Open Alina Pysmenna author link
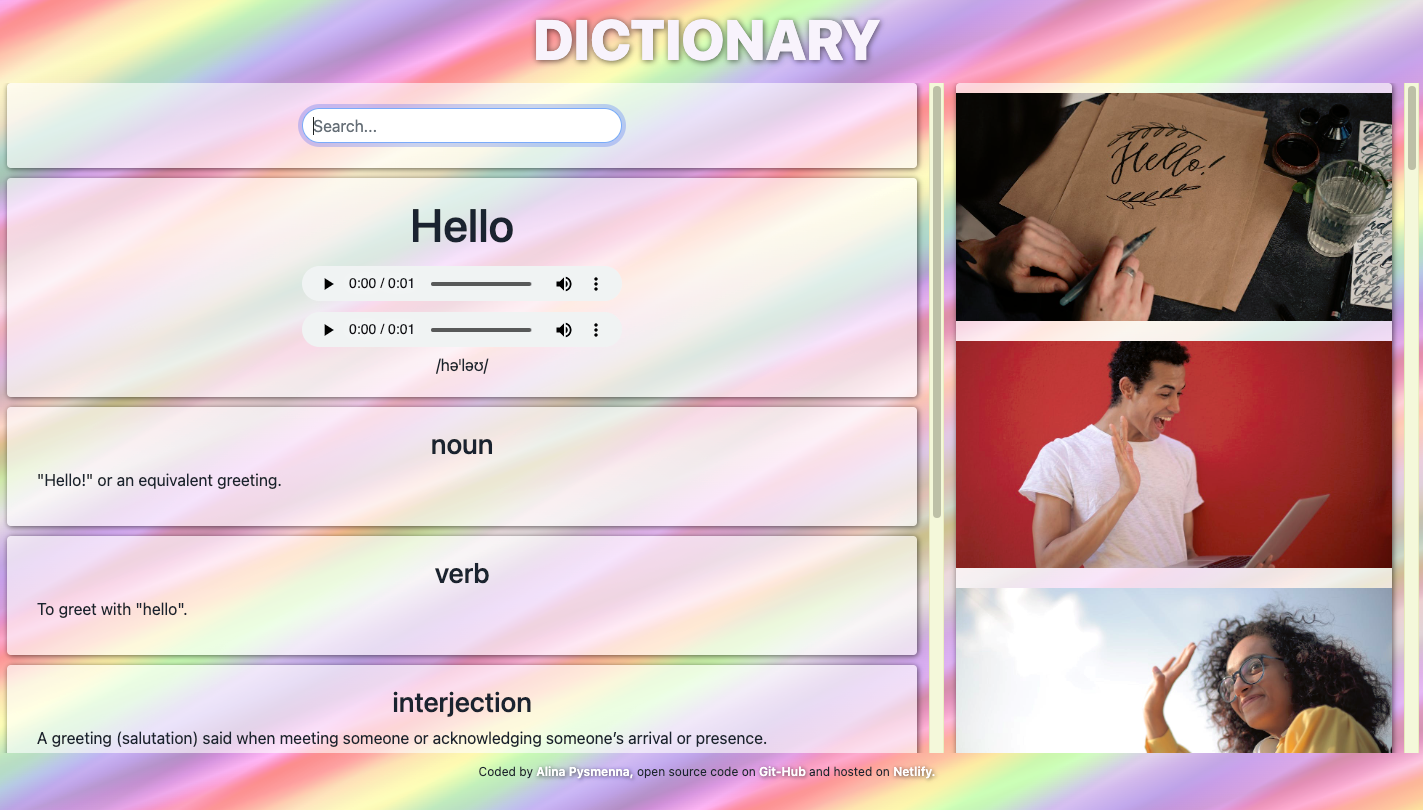 click(x=584, y=772)
